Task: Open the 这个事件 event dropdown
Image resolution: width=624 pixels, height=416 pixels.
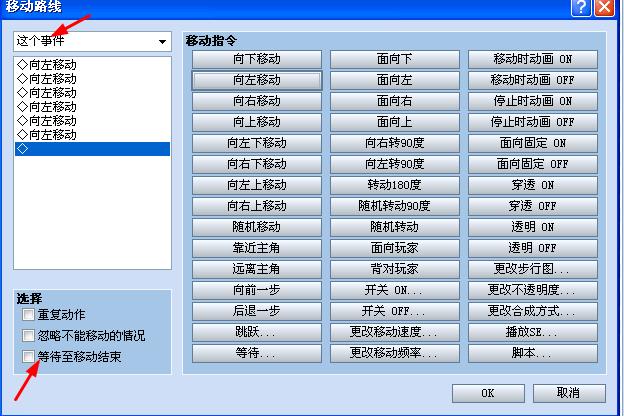Action: pos(92,41)
